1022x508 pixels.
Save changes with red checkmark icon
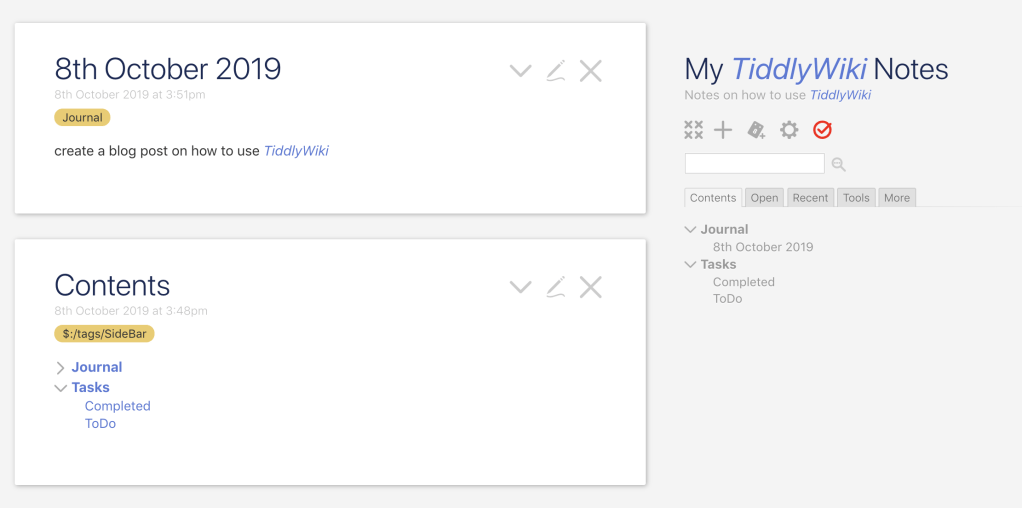[822, 130]
